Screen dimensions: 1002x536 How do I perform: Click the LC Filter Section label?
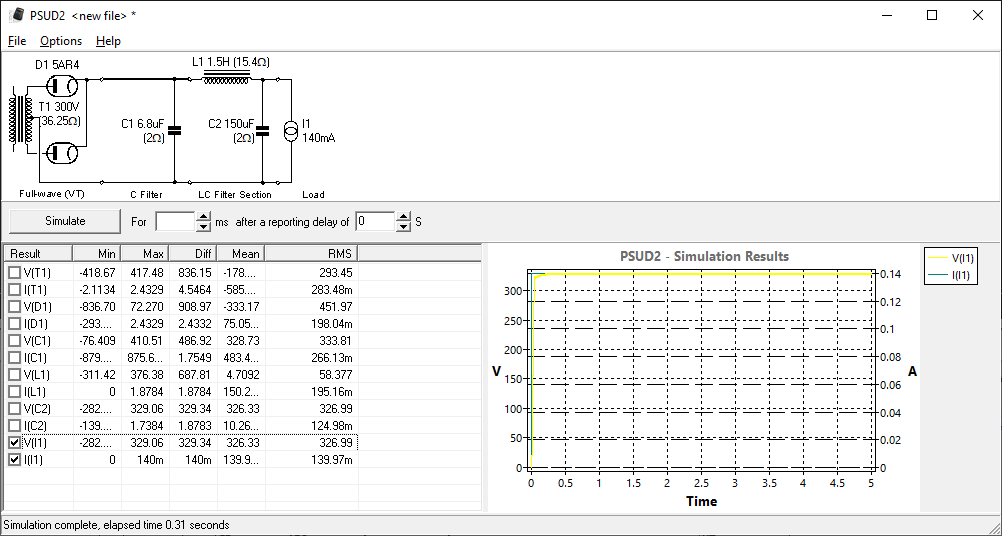point(235,194)
